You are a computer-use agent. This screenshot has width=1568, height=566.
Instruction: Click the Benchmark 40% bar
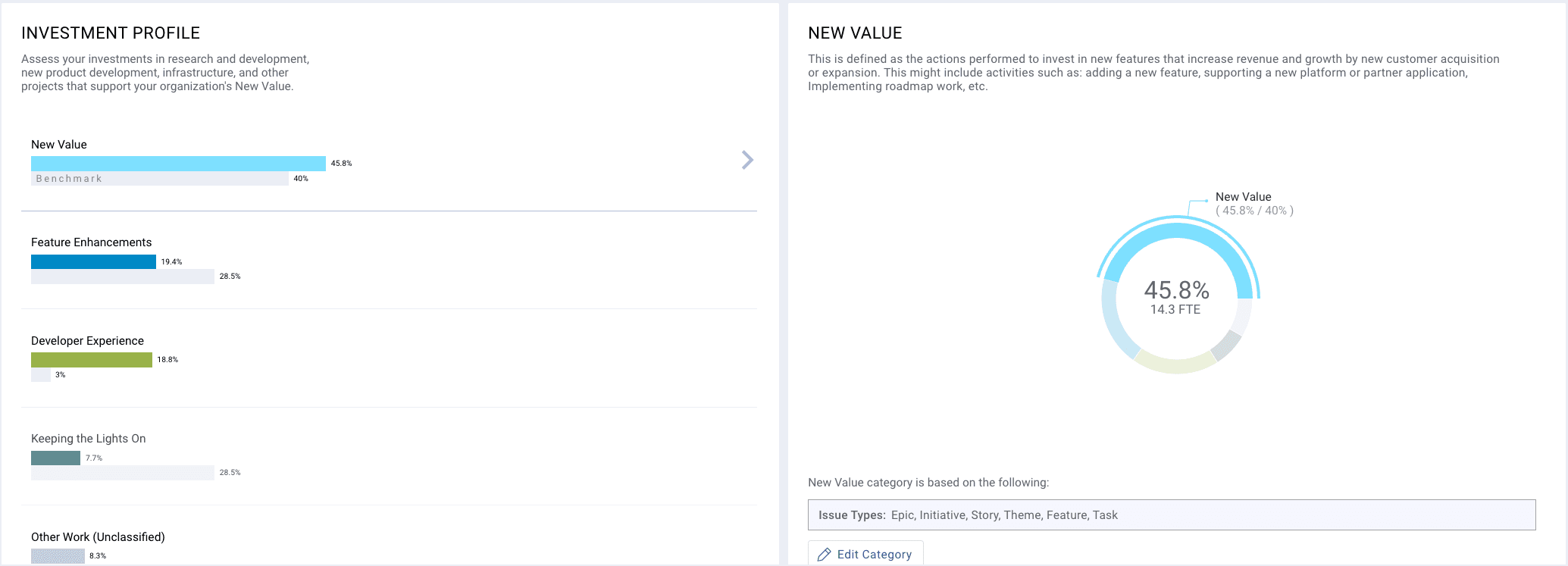160,179
